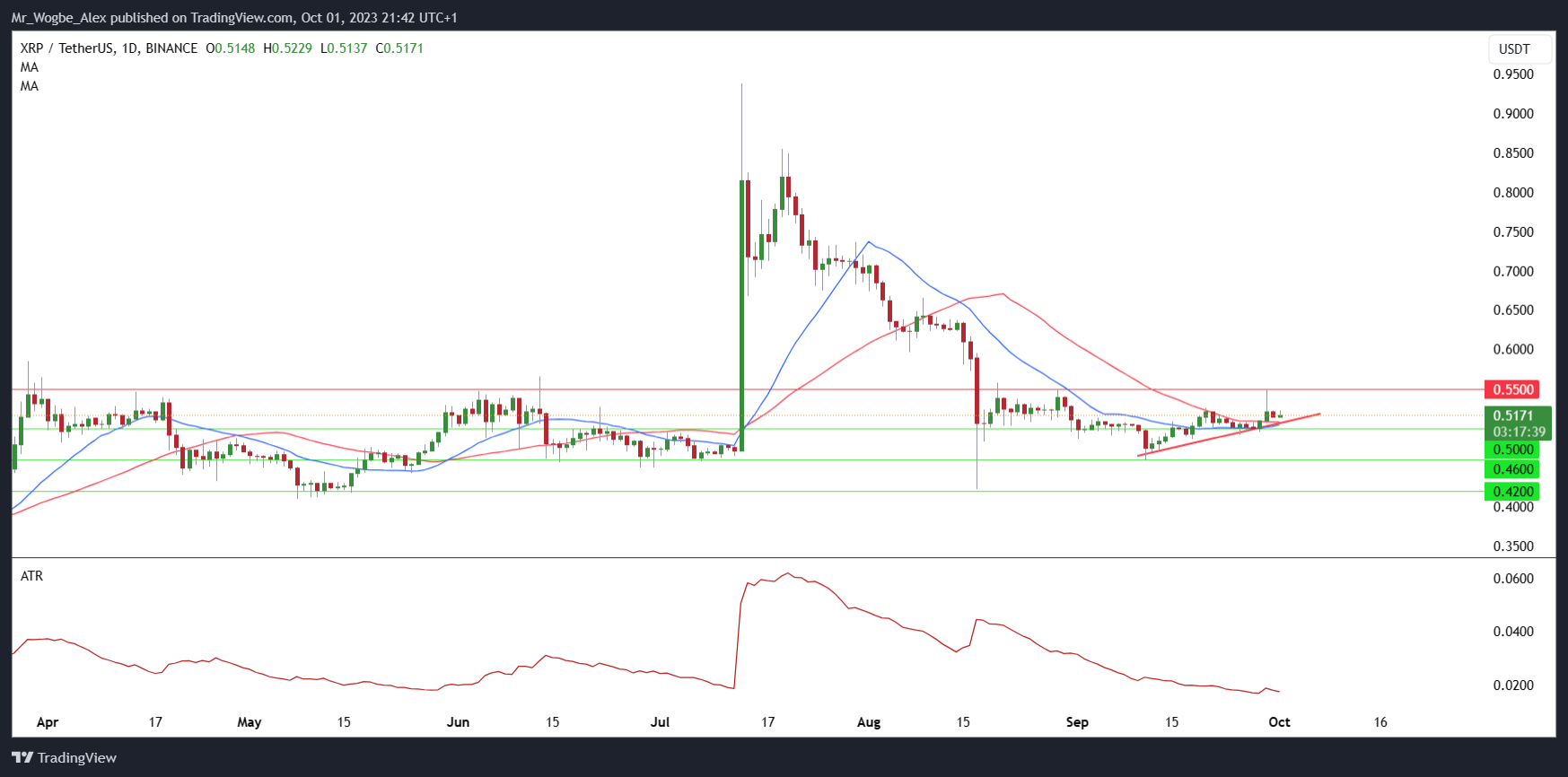Select the upper MA indicator label
The height and width of the screenshot is (777, 1568).
(x=30, y=67)
